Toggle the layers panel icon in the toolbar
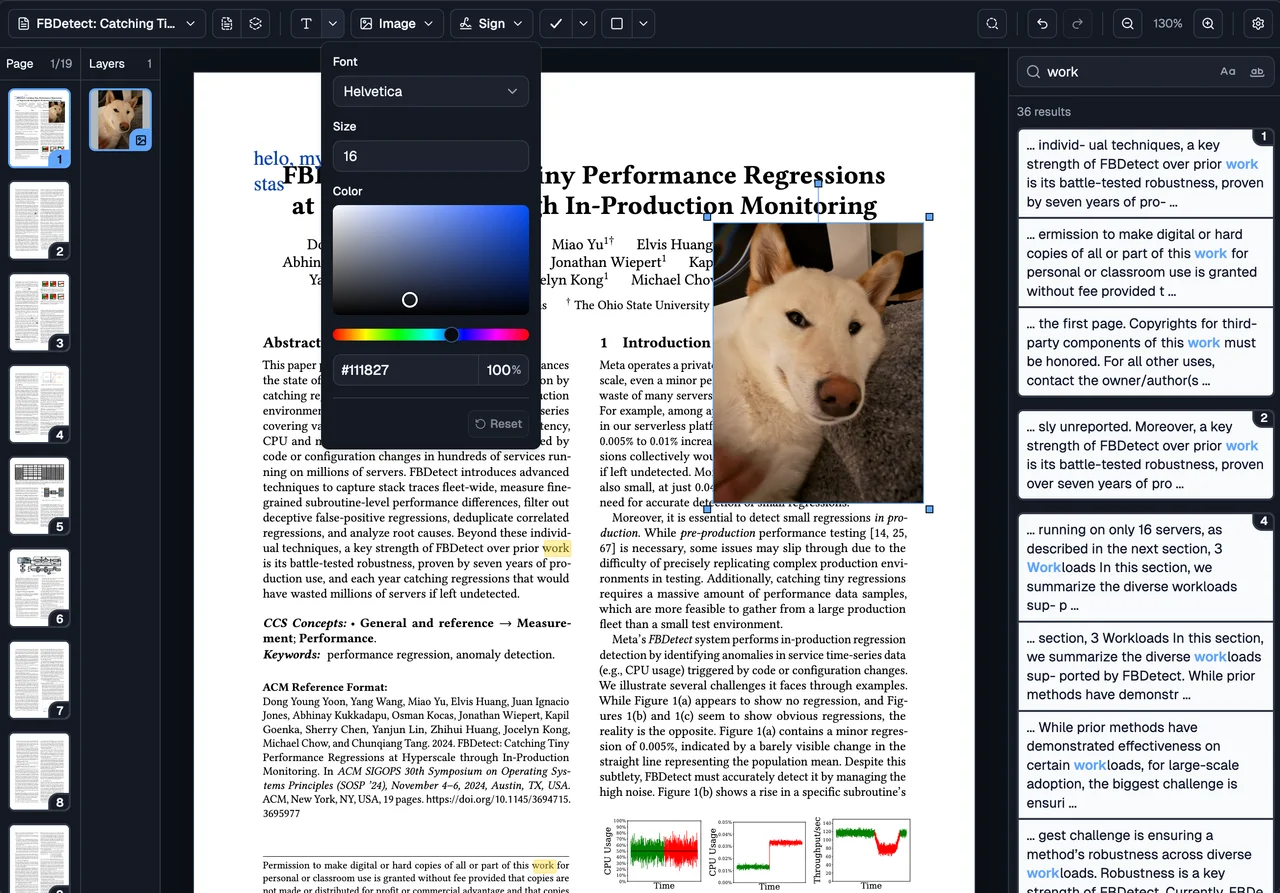Image resolution: width=1280 pixels, height=893 pixels. (x=256, y=23)
